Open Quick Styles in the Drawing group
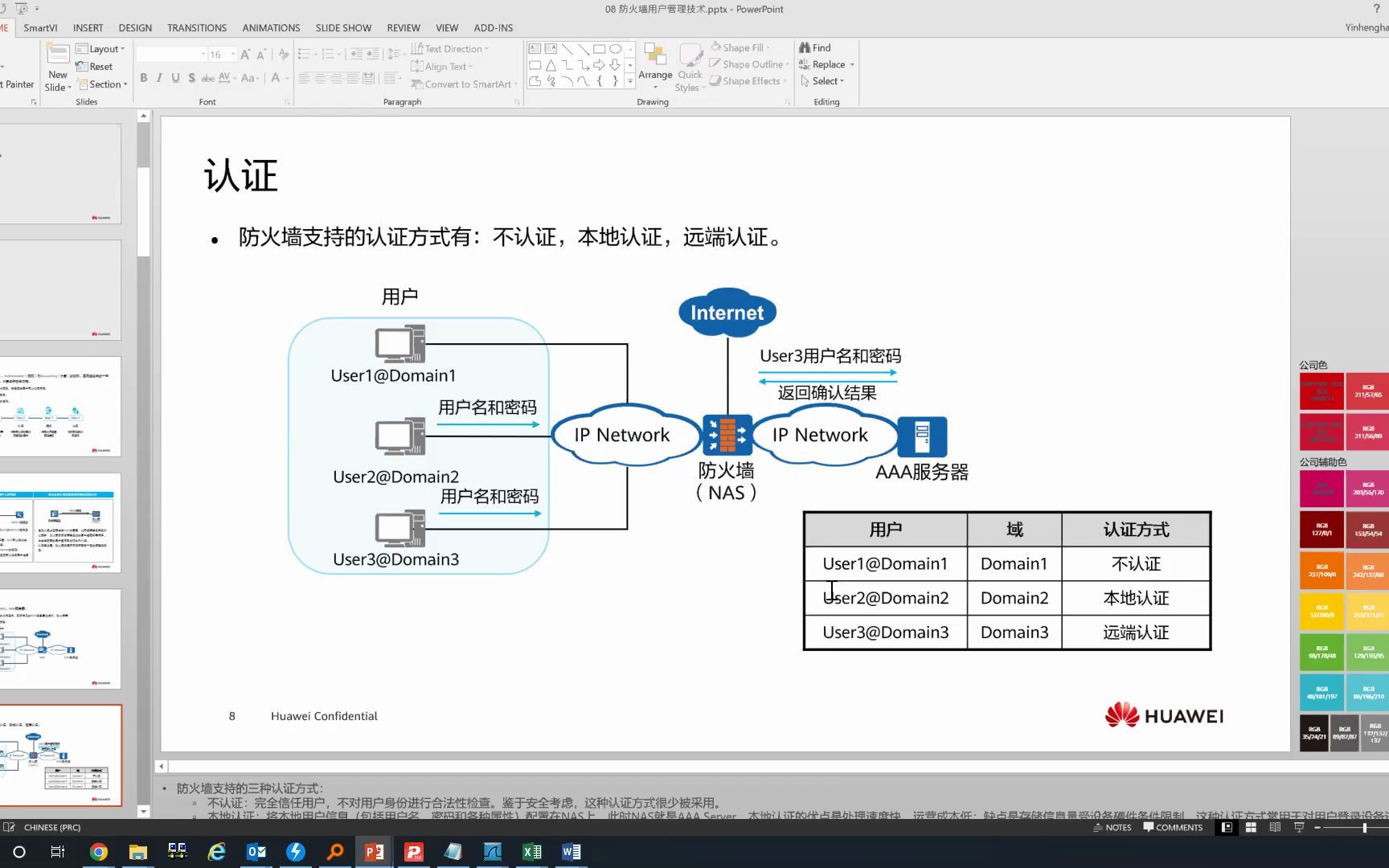The width and height of the screenshot is (1389, 868). (690, 66)
